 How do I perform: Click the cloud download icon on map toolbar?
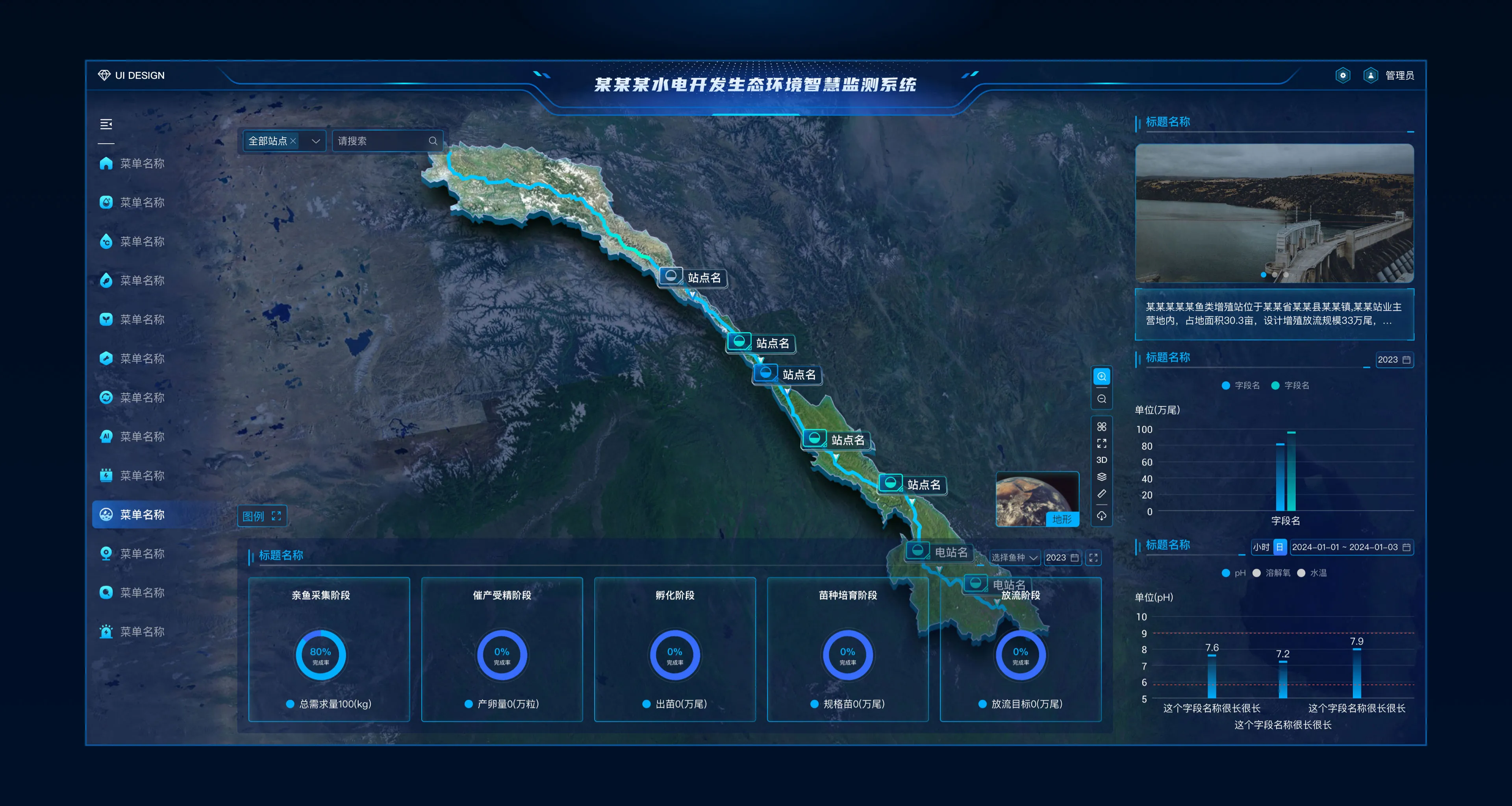pyautogui.click(x=1101, y=516)
